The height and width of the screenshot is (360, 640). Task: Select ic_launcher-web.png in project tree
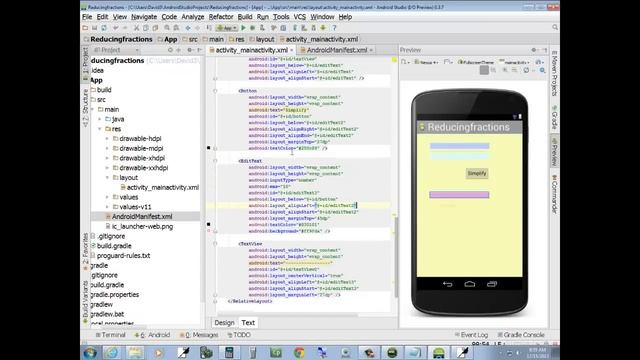(x=142, y=226)
